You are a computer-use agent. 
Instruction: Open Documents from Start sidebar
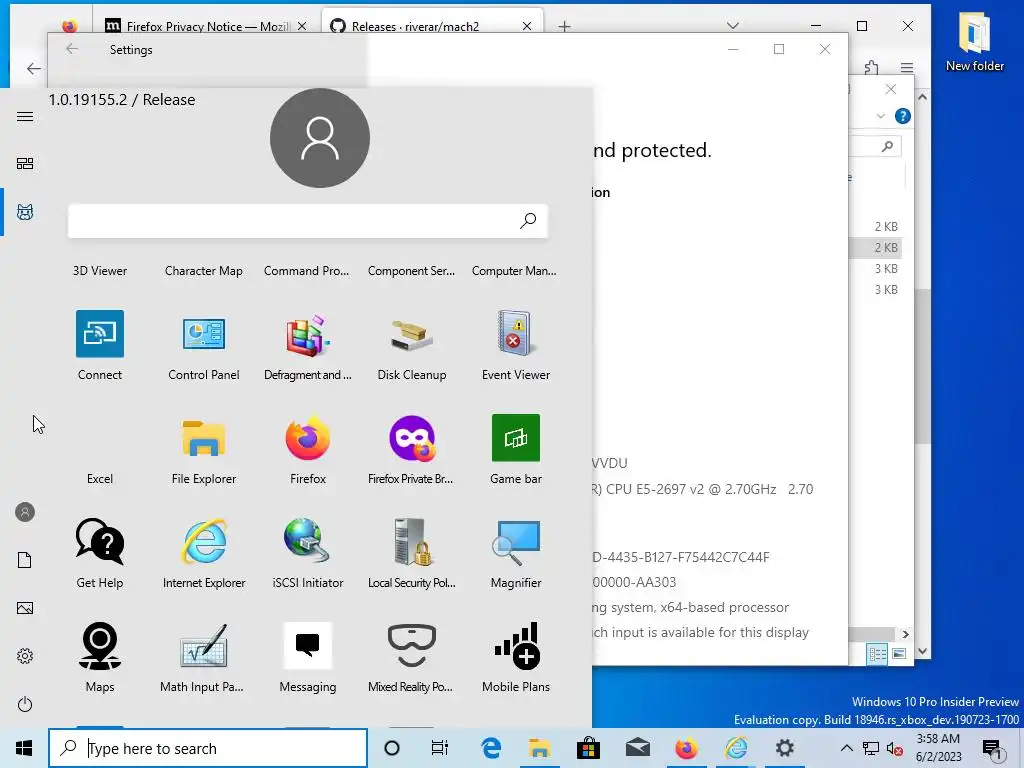(25, 560)
